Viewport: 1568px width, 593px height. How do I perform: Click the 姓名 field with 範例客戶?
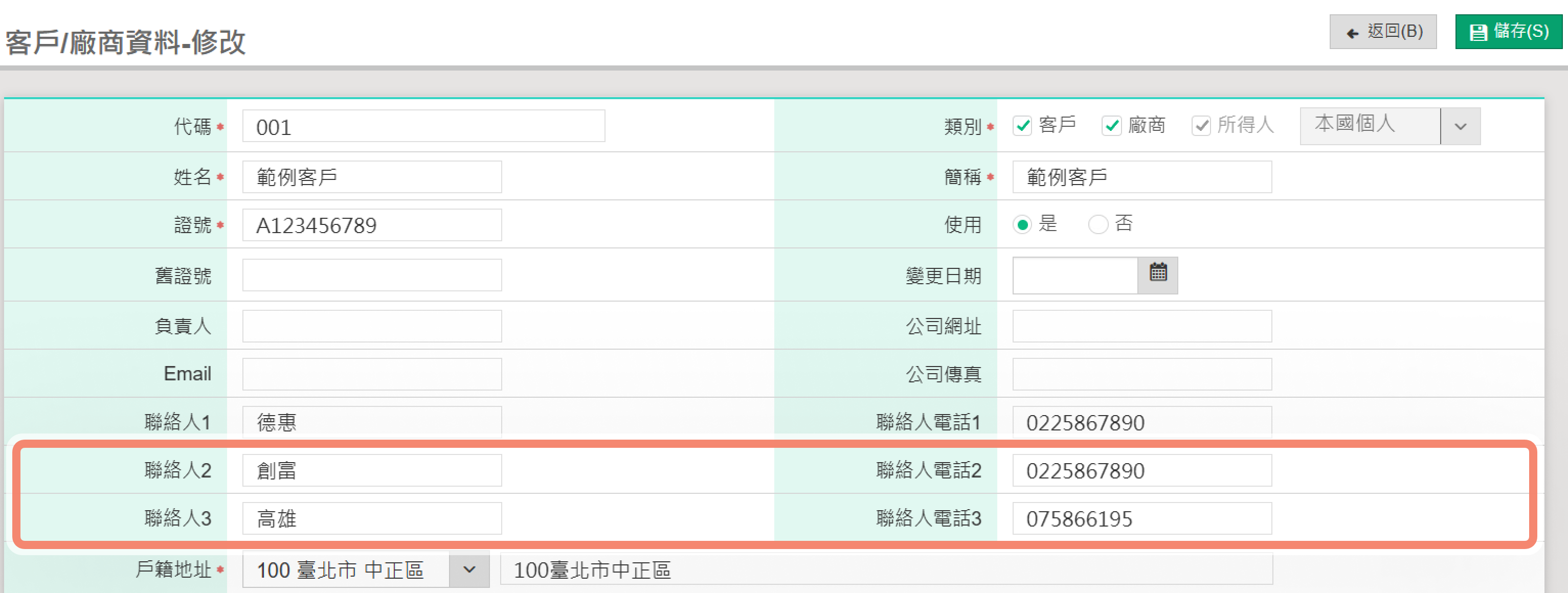371,177
